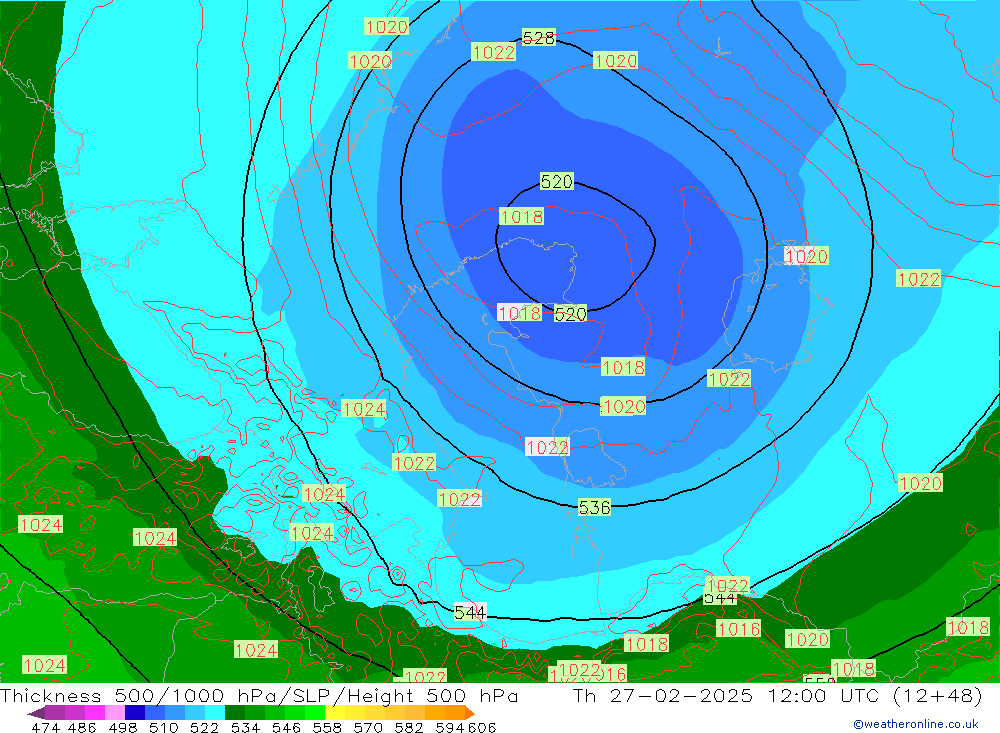The width and height of the screenshot is (1000, 733).
Task: Open the weatheronline.co.uk copyright link
Action: [x=916, y=724]
